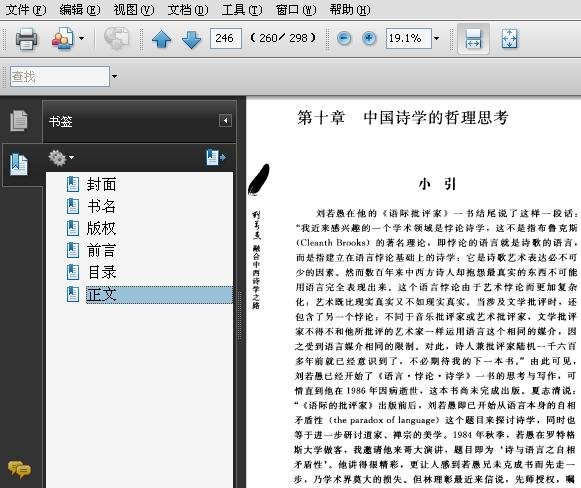Click the 查找 search field
The width and height of the screenshot is (581, 488).
(60, 76)
